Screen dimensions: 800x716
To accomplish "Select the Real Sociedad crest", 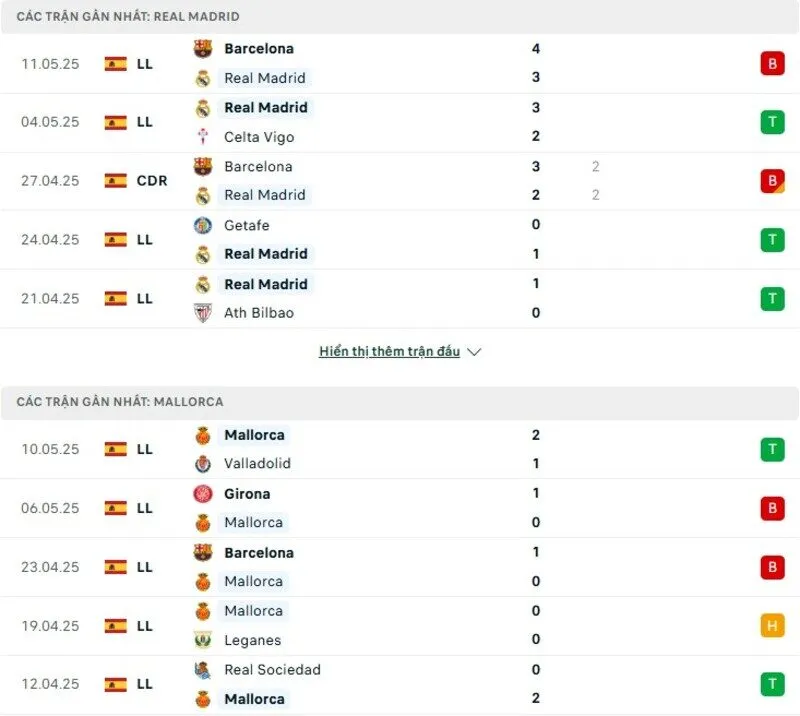I will point(203,670).
